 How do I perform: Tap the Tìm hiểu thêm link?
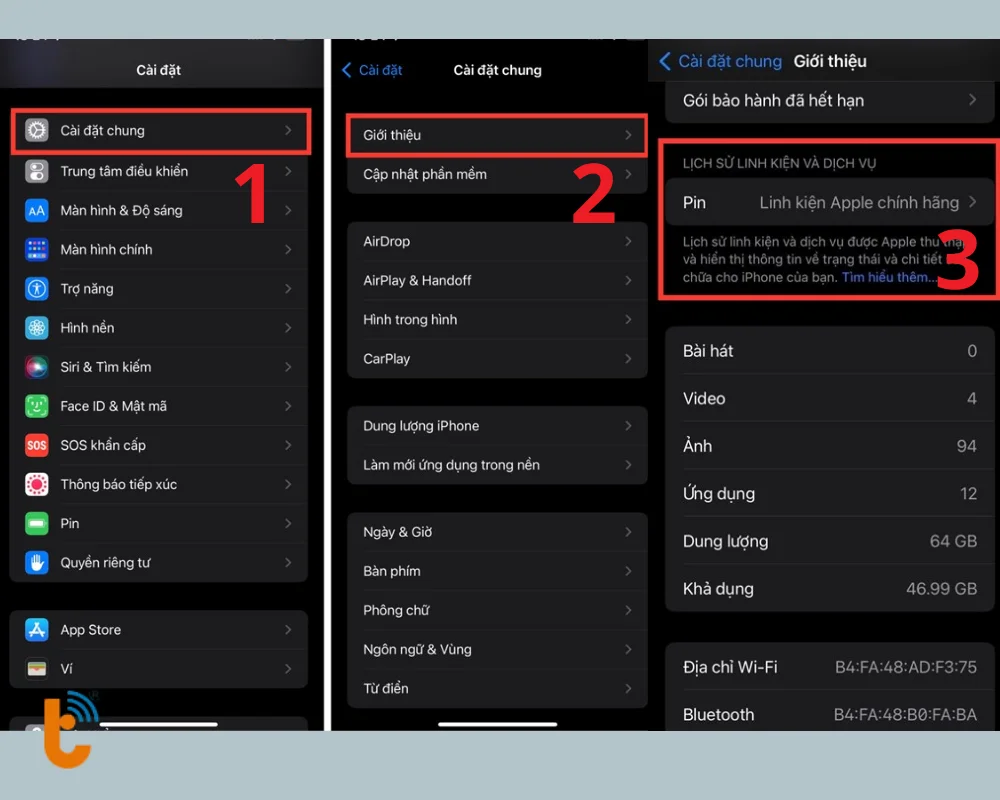coord(886,278)
